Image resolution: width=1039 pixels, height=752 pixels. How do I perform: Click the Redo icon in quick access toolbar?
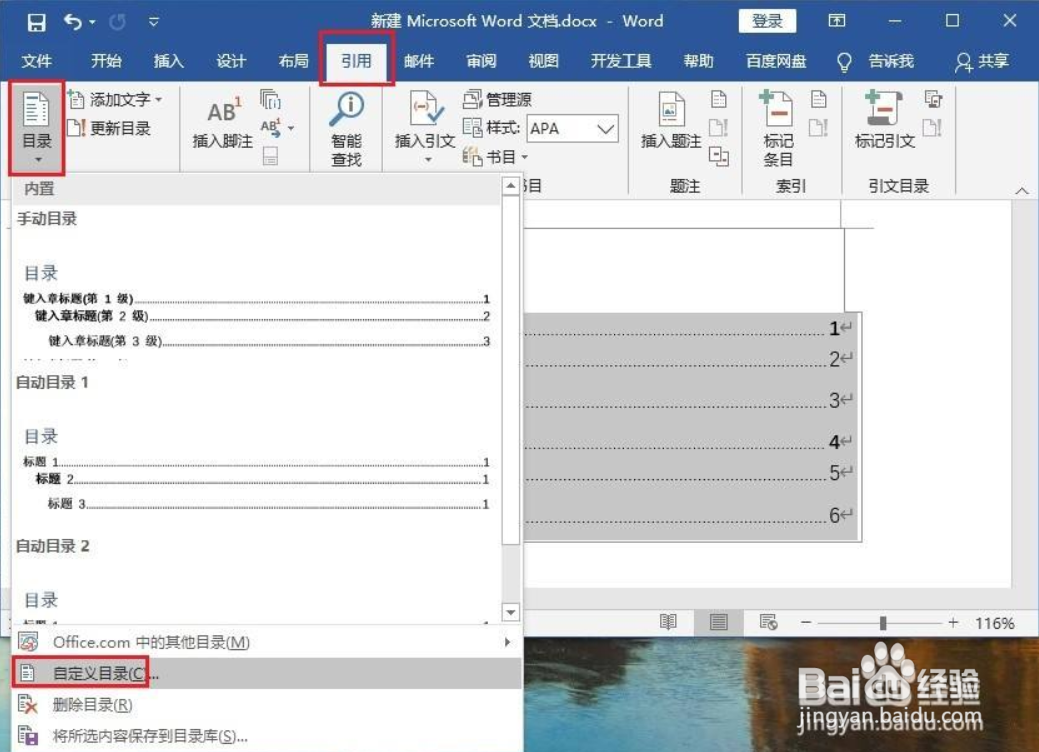(118, 23)
